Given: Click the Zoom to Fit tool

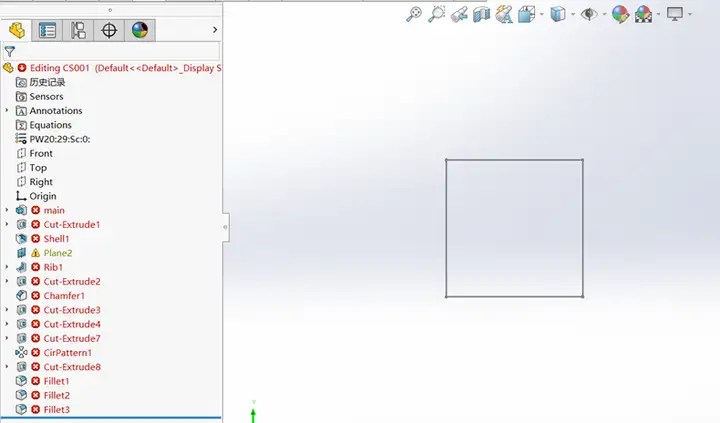Looking at the screenshot, I should (x=414, y=14).
